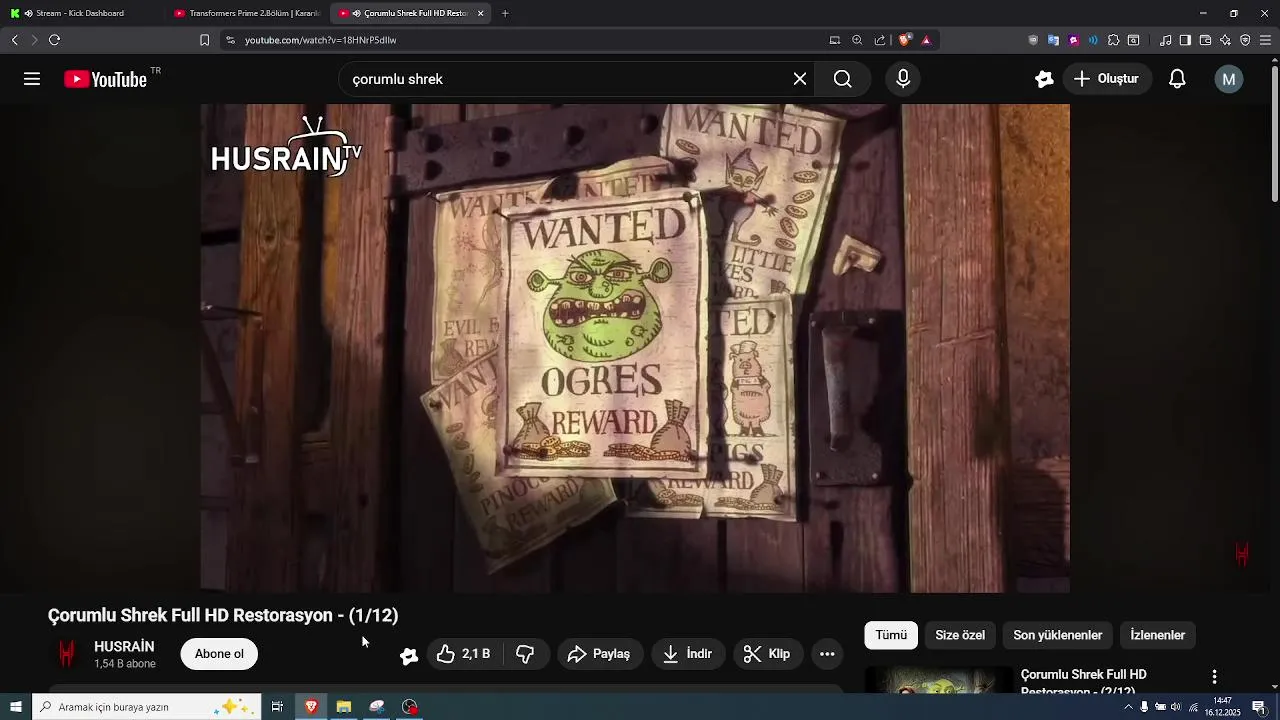Open the Windows notification center

pyautogui.click(x=1259, y=707)
